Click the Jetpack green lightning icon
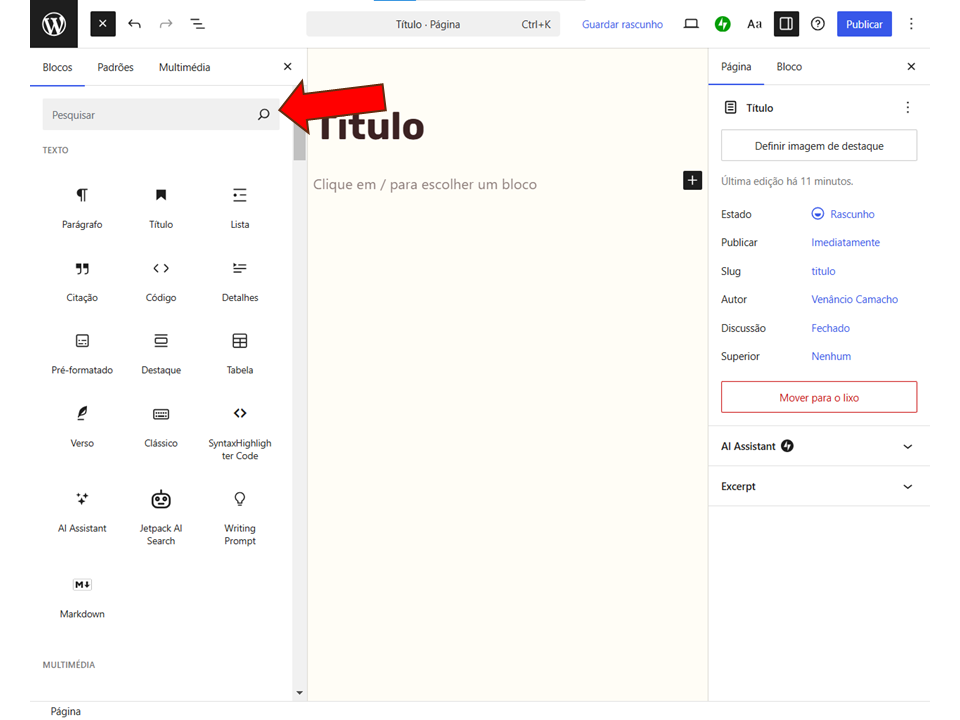The image size is (960, 720). pyautogui.click(x=722, y=24)
